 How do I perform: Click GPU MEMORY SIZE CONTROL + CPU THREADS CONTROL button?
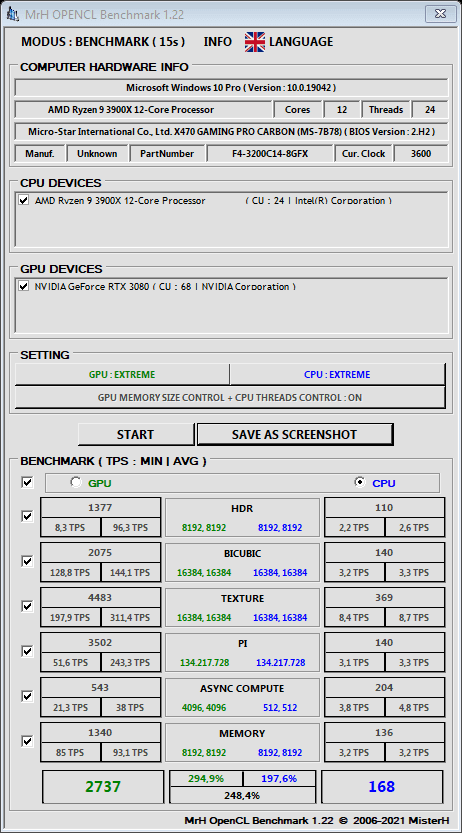230,397
